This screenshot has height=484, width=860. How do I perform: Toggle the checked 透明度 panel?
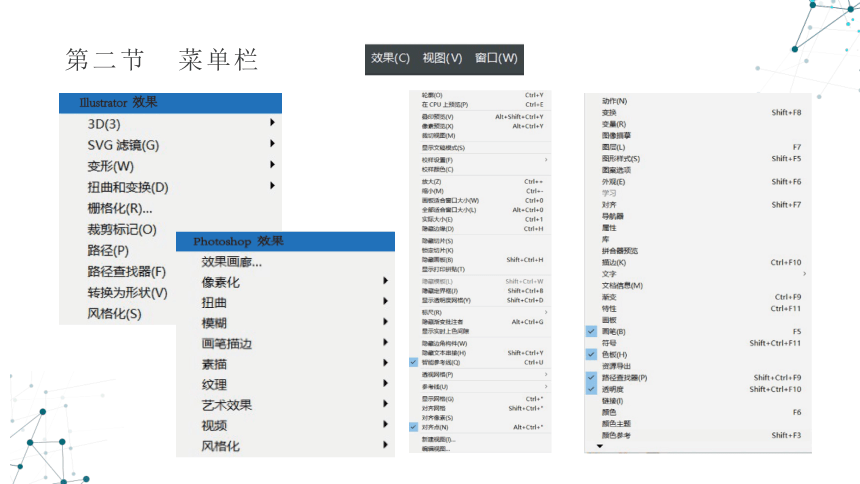[698, 389]
